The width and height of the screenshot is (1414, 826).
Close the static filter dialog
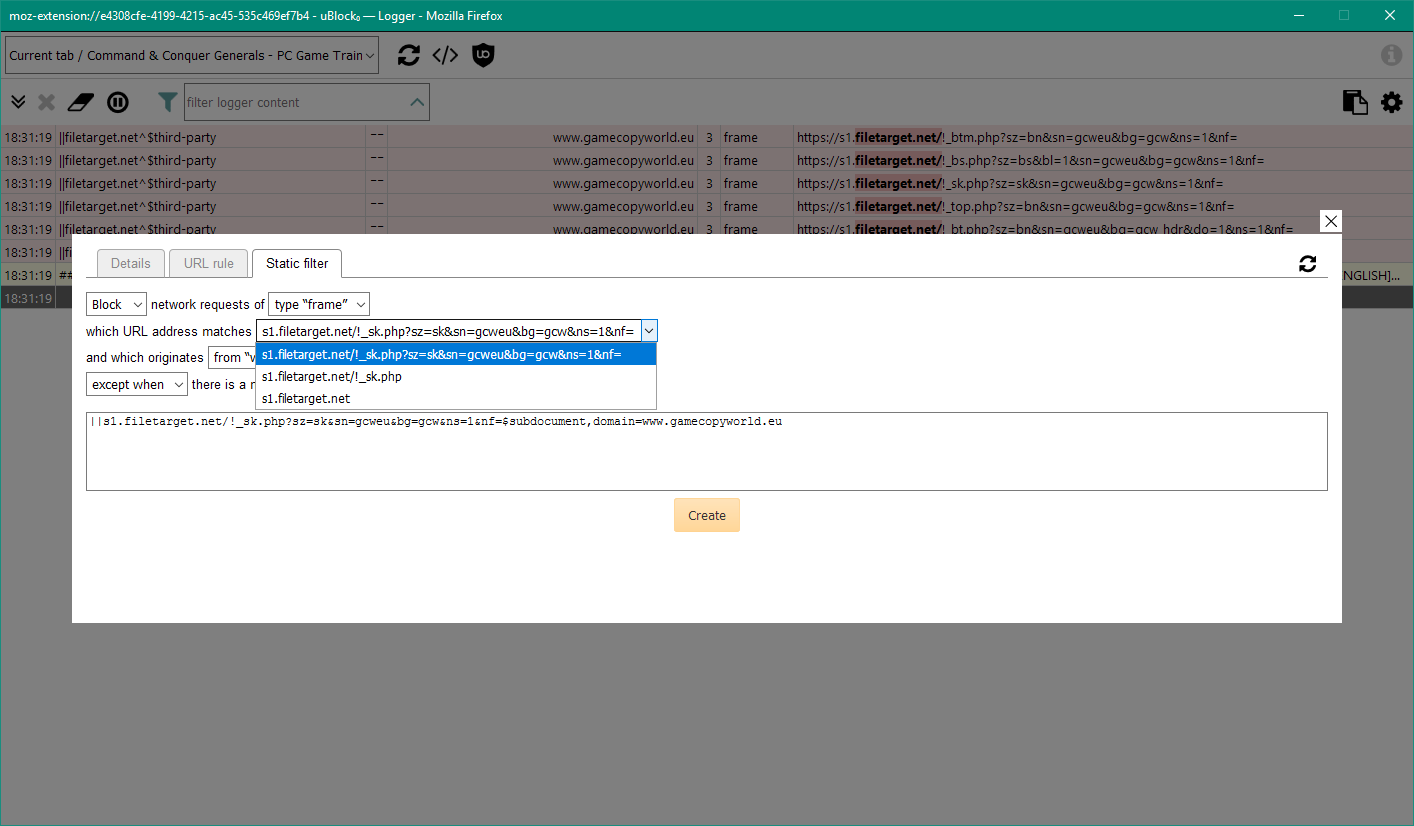[x=1331, y=222]
